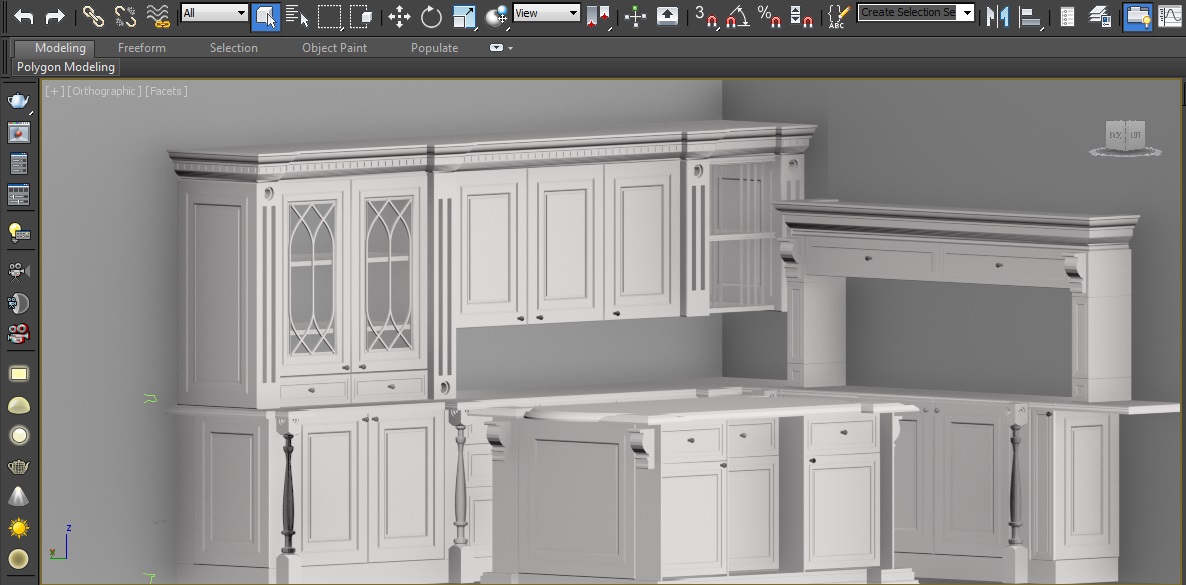Toggle Angle Snap on the toolbar
Screen dimensions: 1186x585
coord(736,16)
